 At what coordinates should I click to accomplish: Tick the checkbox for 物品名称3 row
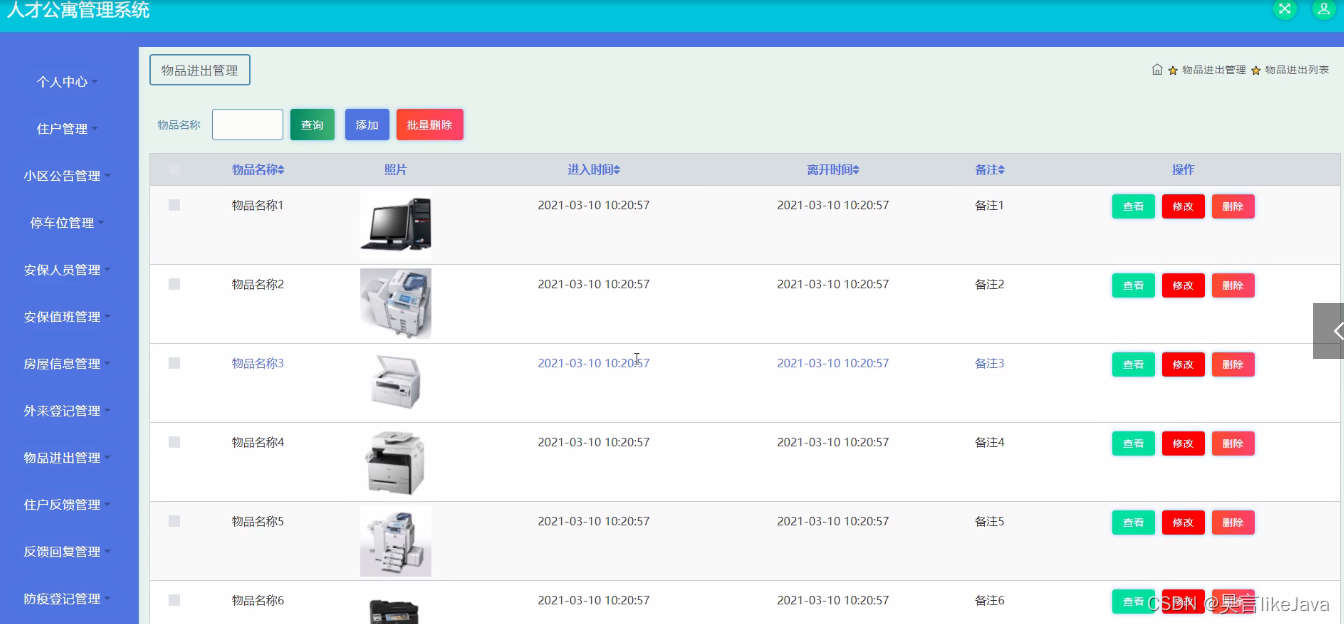click(174, 363)
